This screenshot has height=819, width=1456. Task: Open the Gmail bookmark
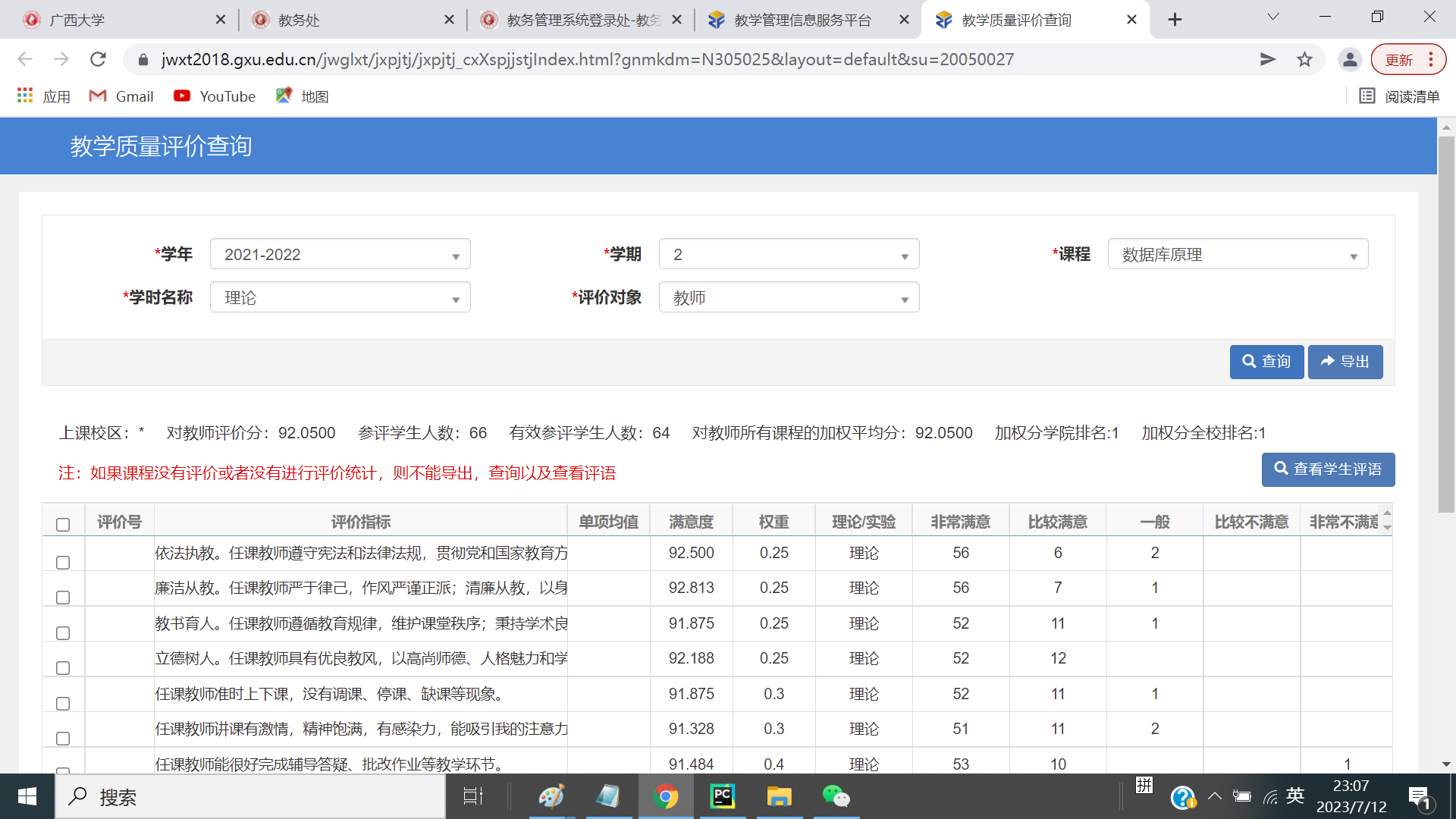(x=121, y=96)
